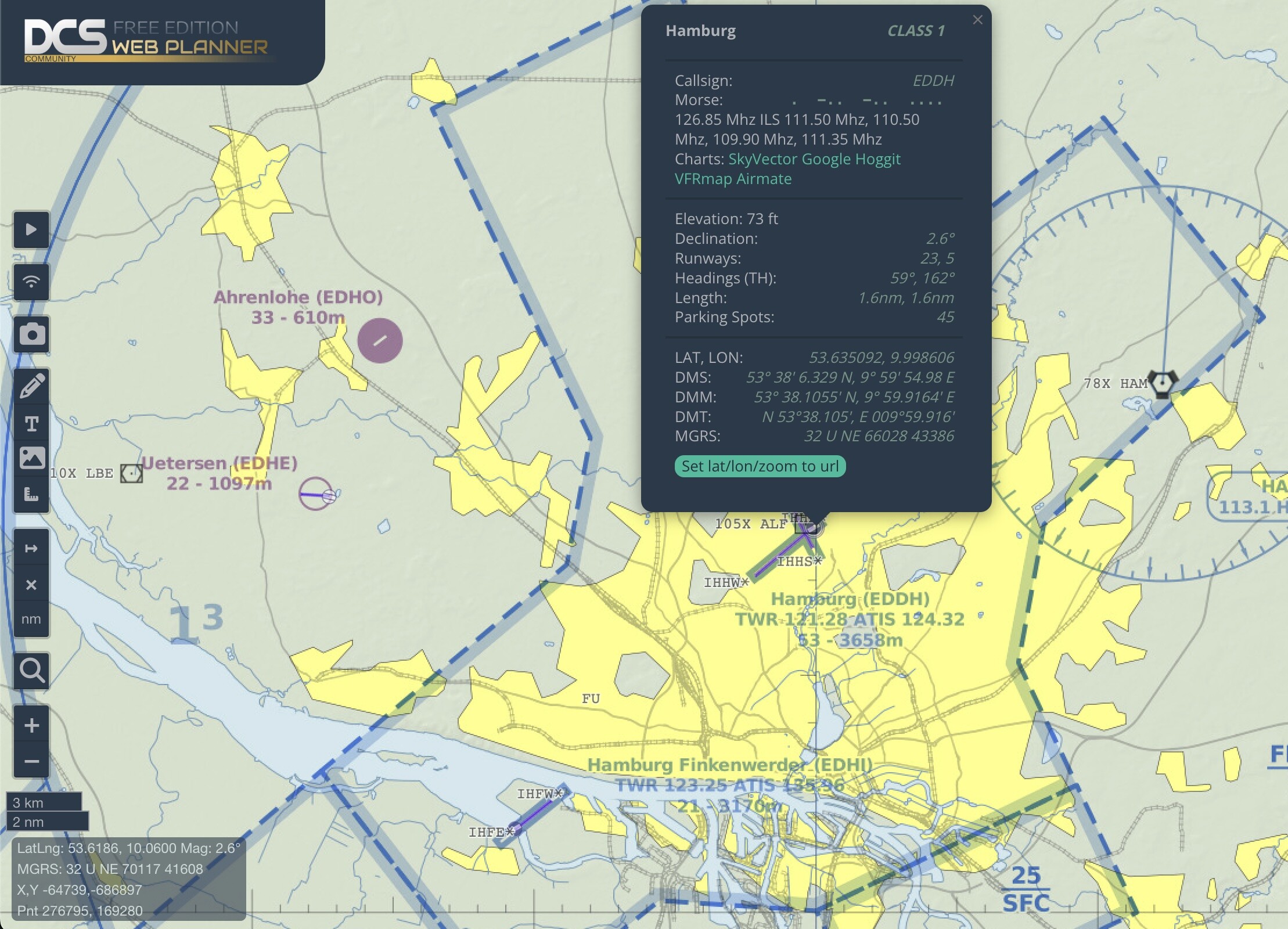Click the route arrow tool icon
Screen dimensions: 1288x929
click(x=31, y=548)
